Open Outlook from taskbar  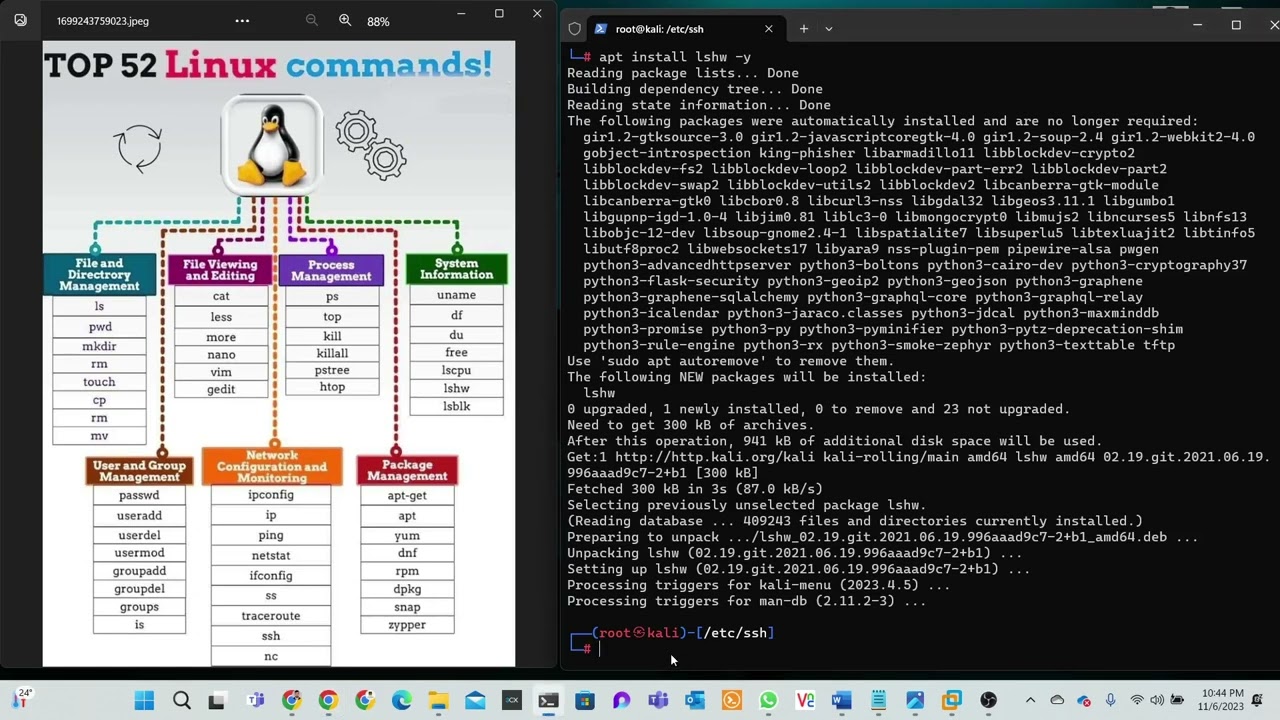click(x=694, y=700)
